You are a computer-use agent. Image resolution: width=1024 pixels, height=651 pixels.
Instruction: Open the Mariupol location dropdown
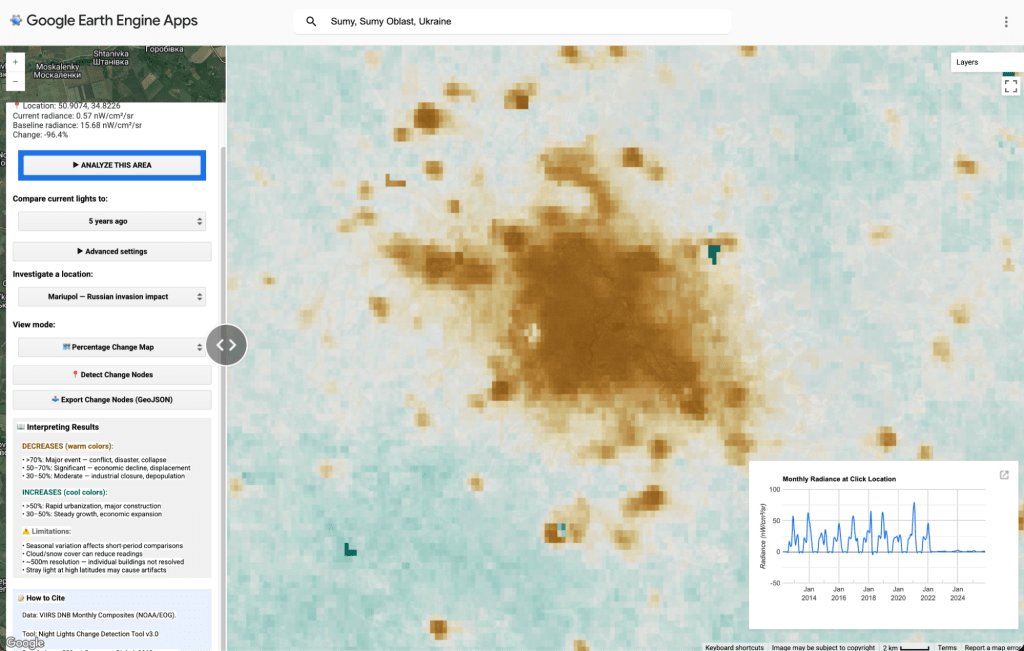point(112,296)
